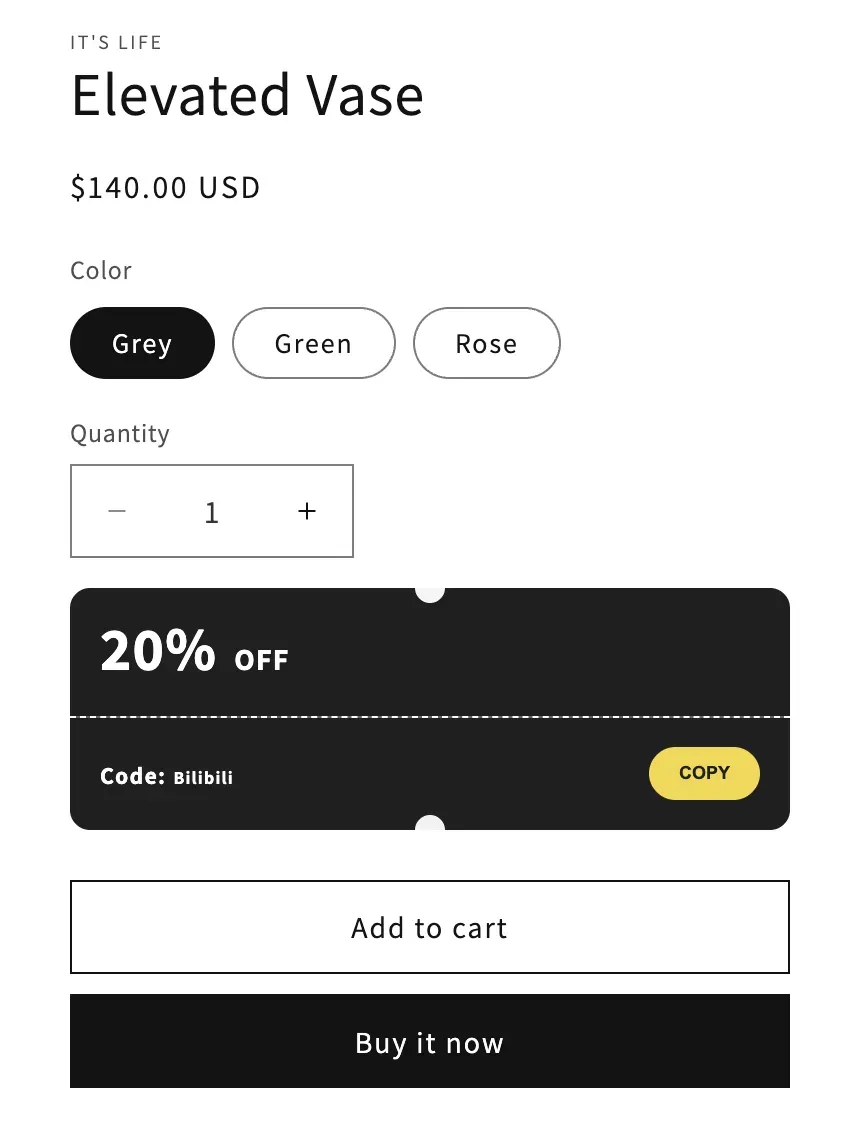Click the IT'S LIFE brand name
Viewport: 858px width, 1130px height.
click(x=116, y=42)
